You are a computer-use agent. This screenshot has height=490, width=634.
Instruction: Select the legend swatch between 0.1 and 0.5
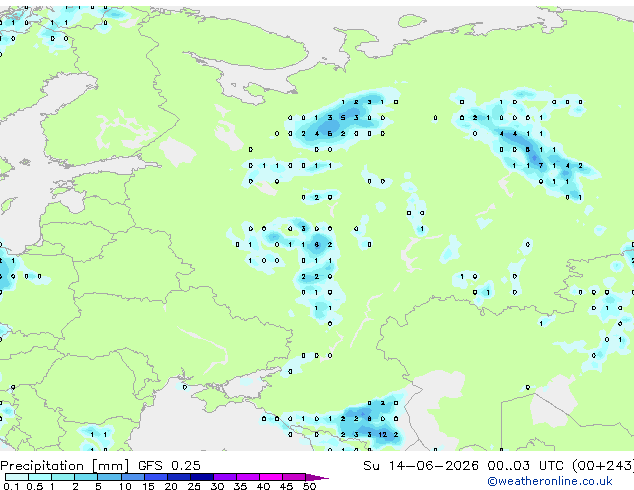17,477
